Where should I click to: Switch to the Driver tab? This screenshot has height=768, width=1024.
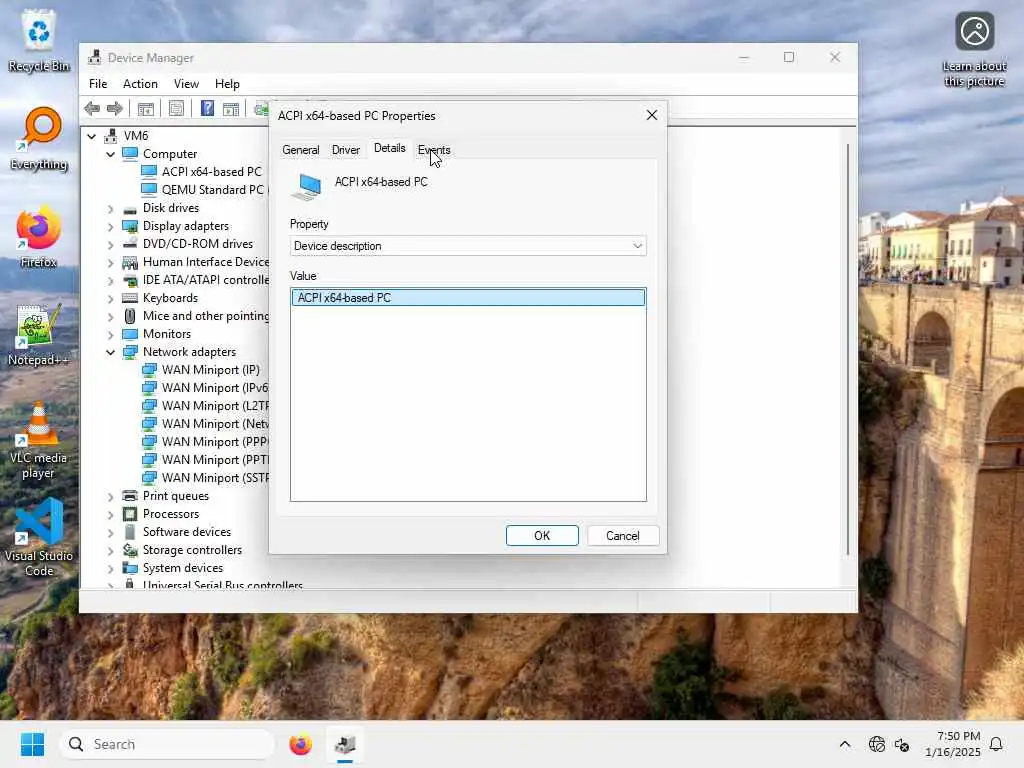[x=345, y=150]
